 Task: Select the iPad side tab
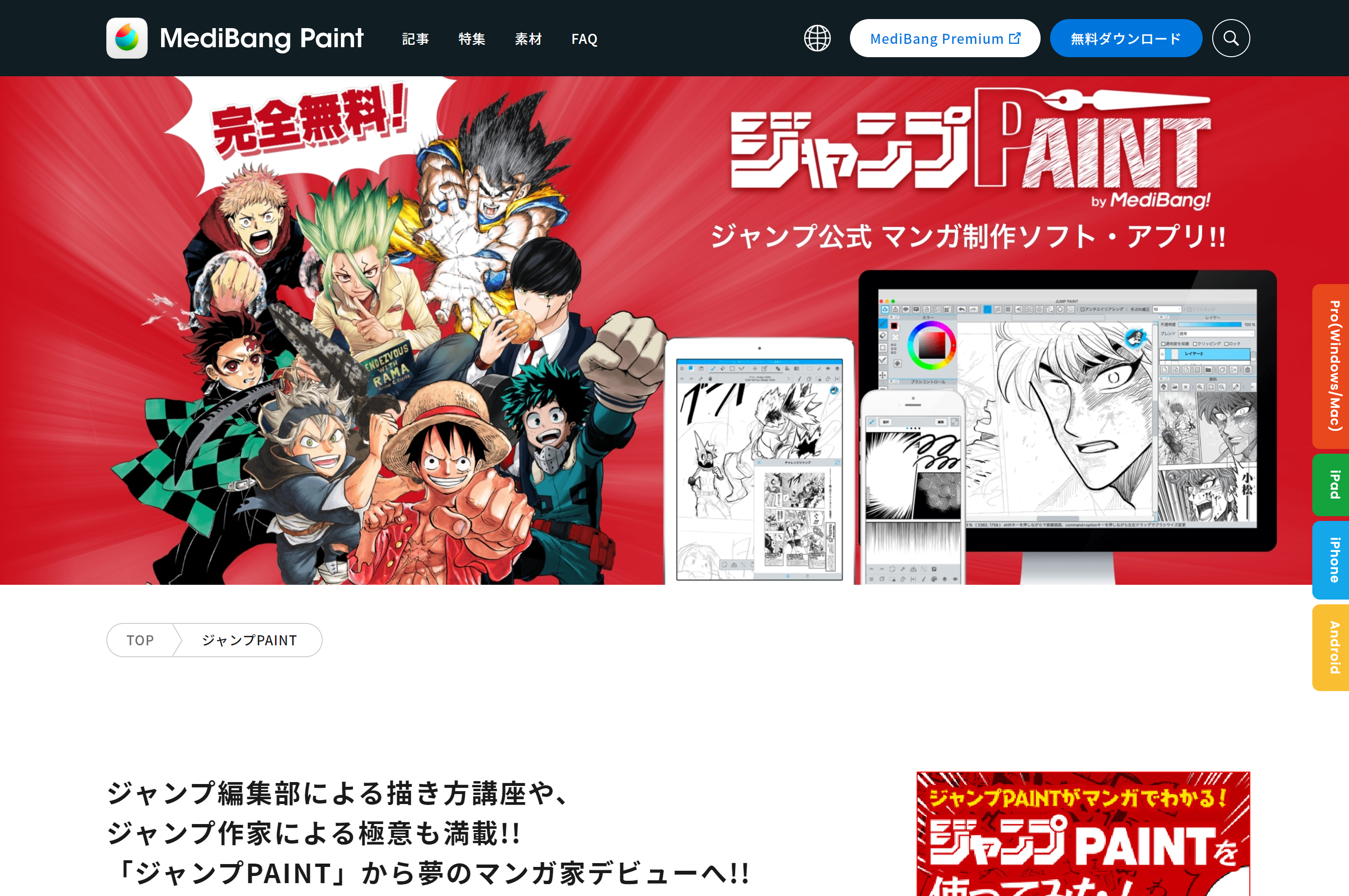1332,485
